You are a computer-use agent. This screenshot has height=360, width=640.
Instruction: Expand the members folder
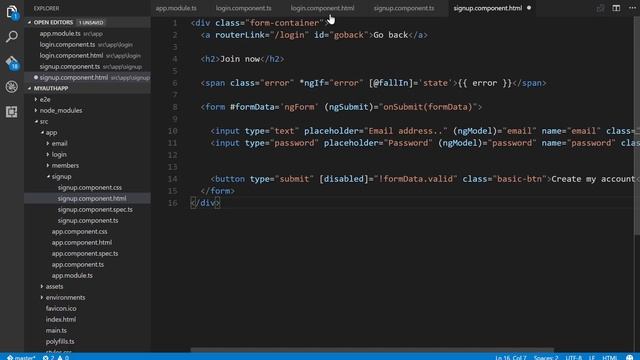click(x=65, y=165)
